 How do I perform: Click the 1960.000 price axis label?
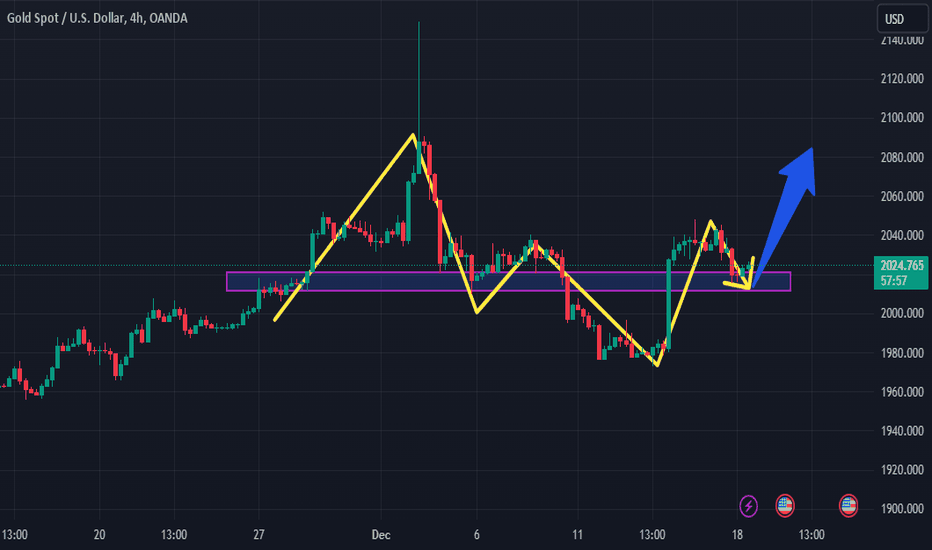(x=902, y=392)
